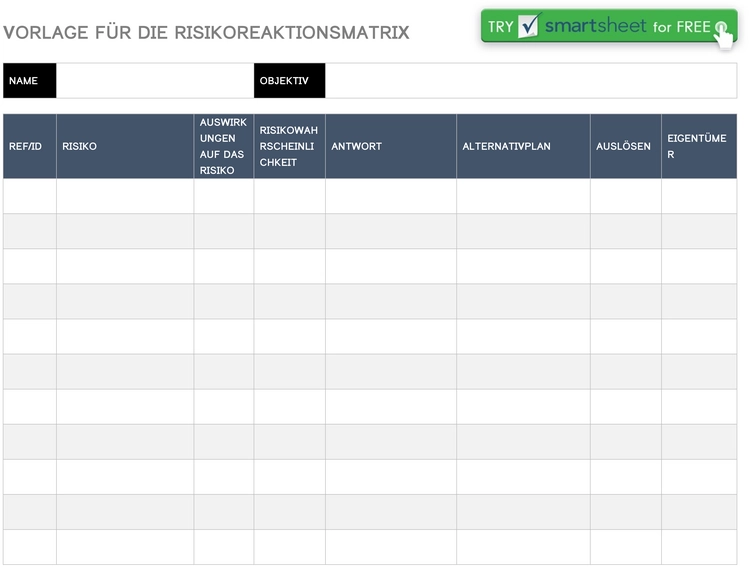Select the AUSWIRKUNGEN AUF DAS RISIKO header
Screen dimensions: 749x567
coord(224,146)
